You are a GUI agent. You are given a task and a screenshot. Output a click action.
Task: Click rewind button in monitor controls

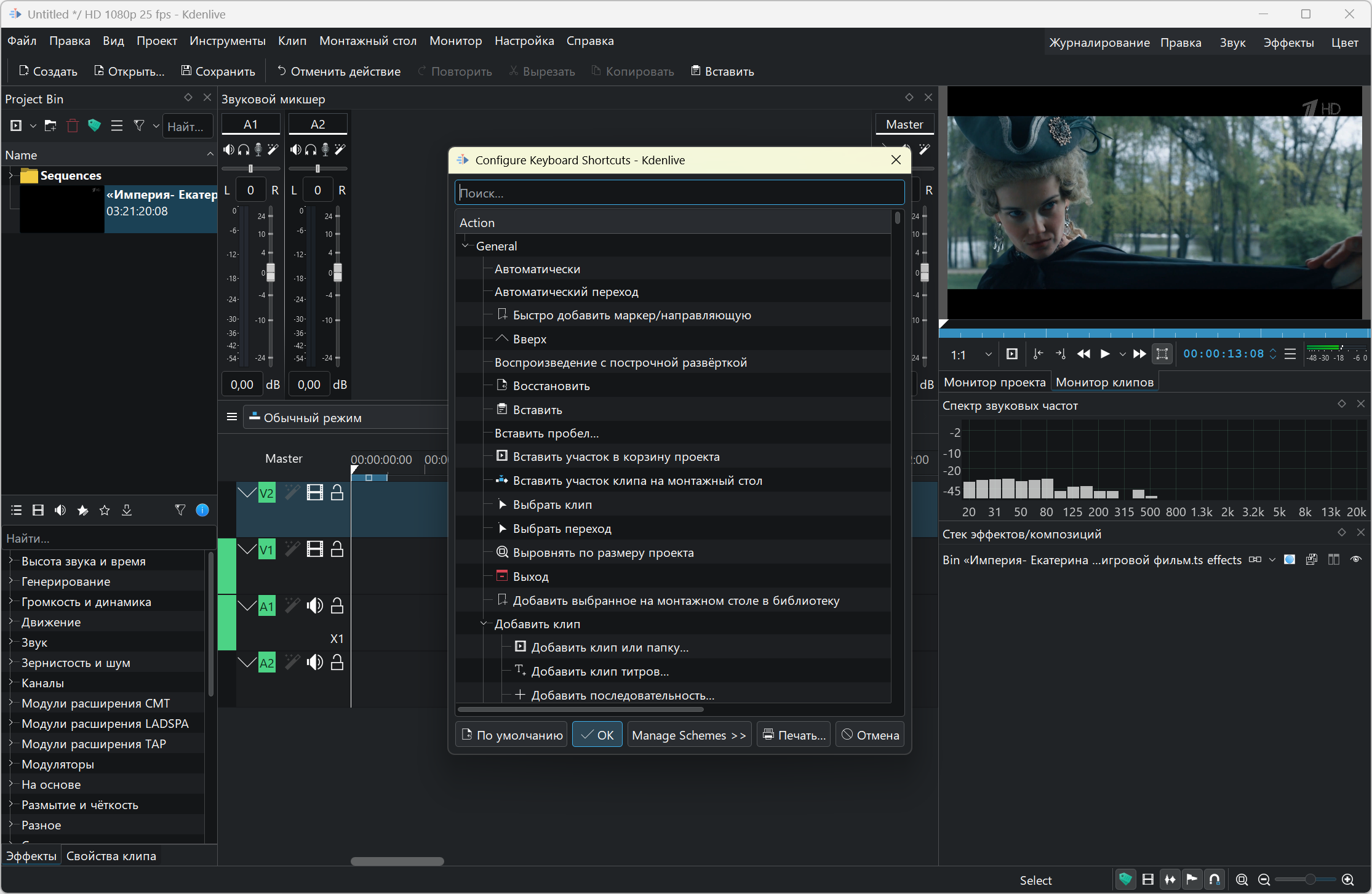click(x=1083, y=354)
